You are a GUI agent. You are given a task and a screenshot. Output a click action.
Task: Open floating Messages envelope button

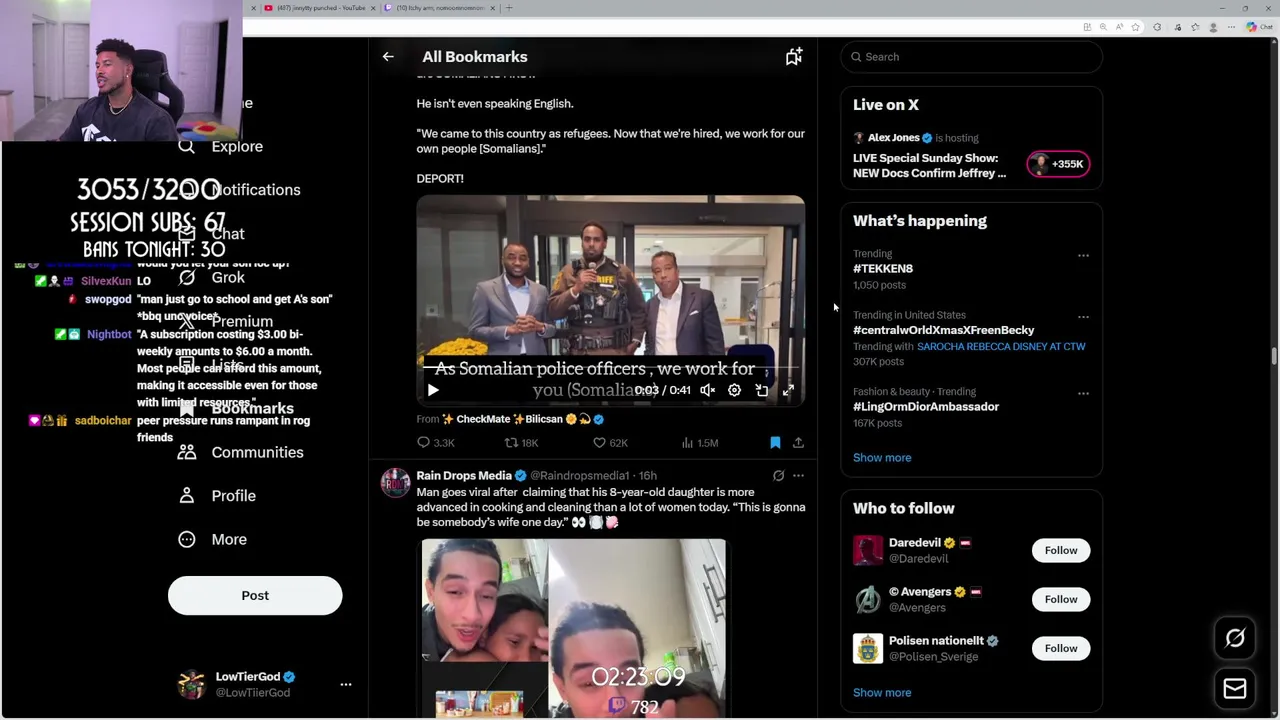coord(1235,689)
